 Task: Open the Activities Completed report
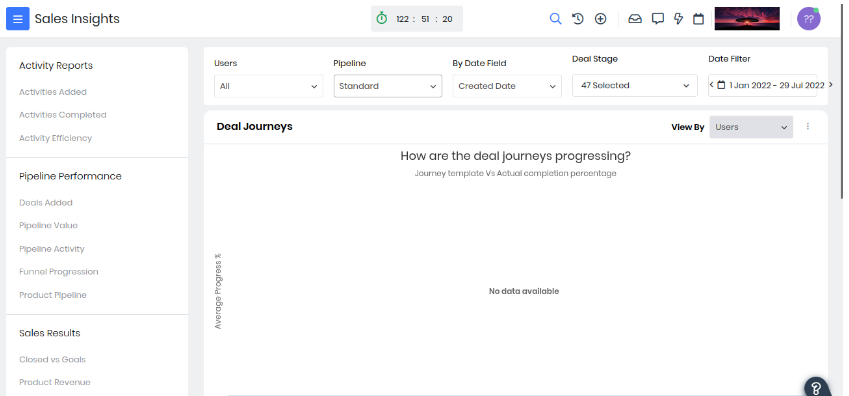tap(63, 115)
